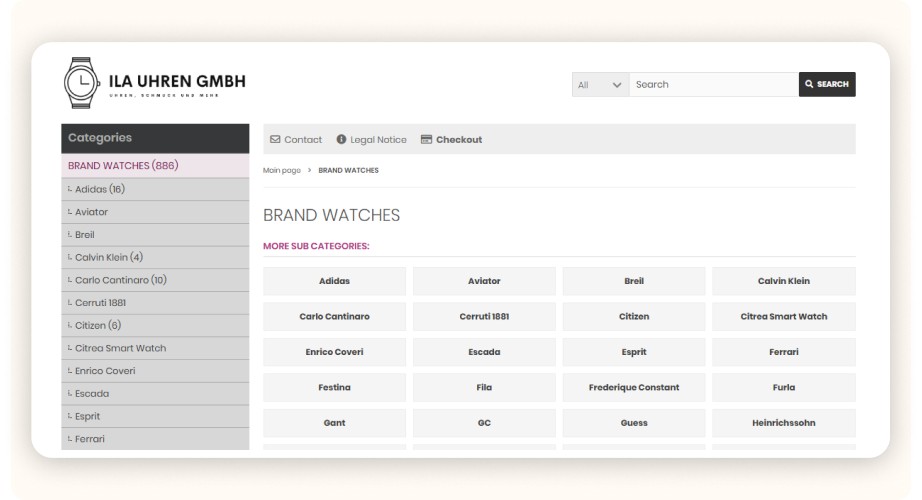Screen dimensions: 922x500
Task: Open Furla sub category tile
Action: pos(784,388)
